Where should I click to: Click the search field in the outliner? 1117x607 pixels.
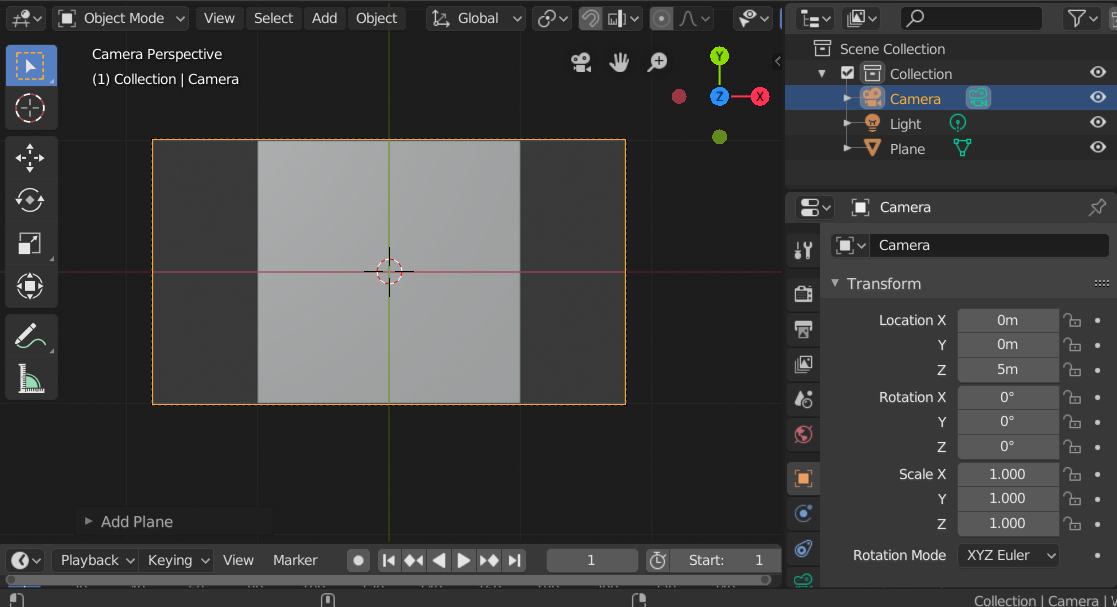970,18
